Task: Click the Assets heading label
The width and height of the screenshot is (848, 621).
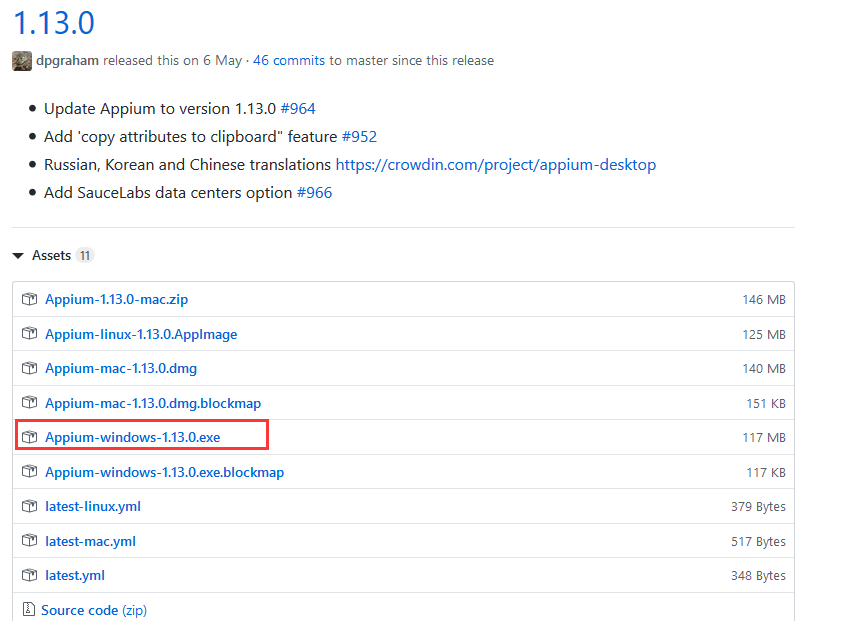Action: pyautogui.click(x=51, y=255)
